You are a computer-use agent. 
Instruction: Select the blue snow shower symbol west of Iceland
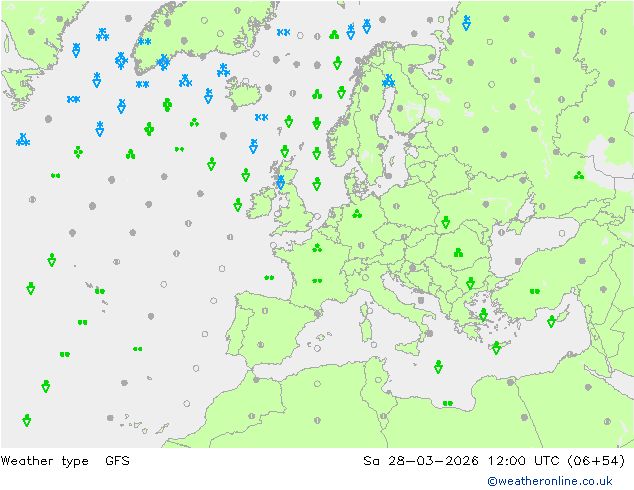209,96
